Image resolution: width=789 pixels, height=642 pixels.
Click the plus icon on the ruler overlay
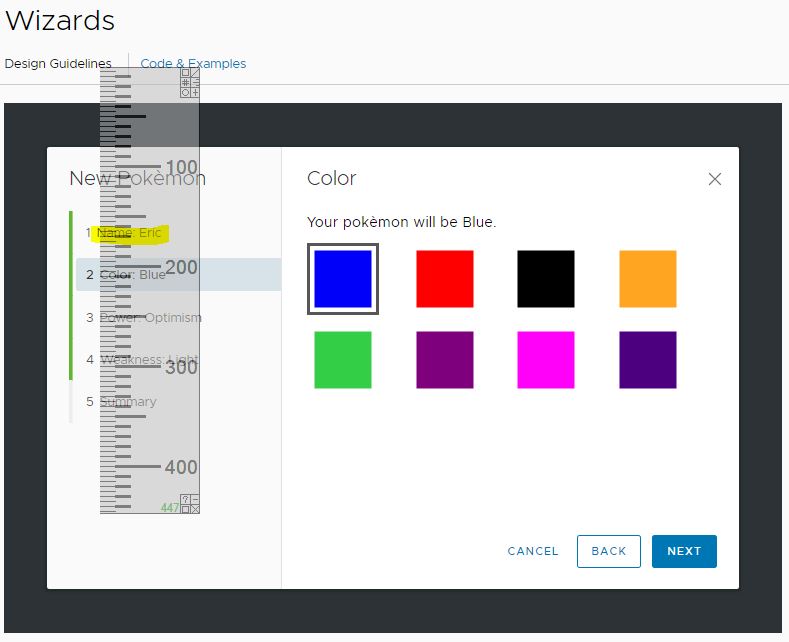coord(195,93)
